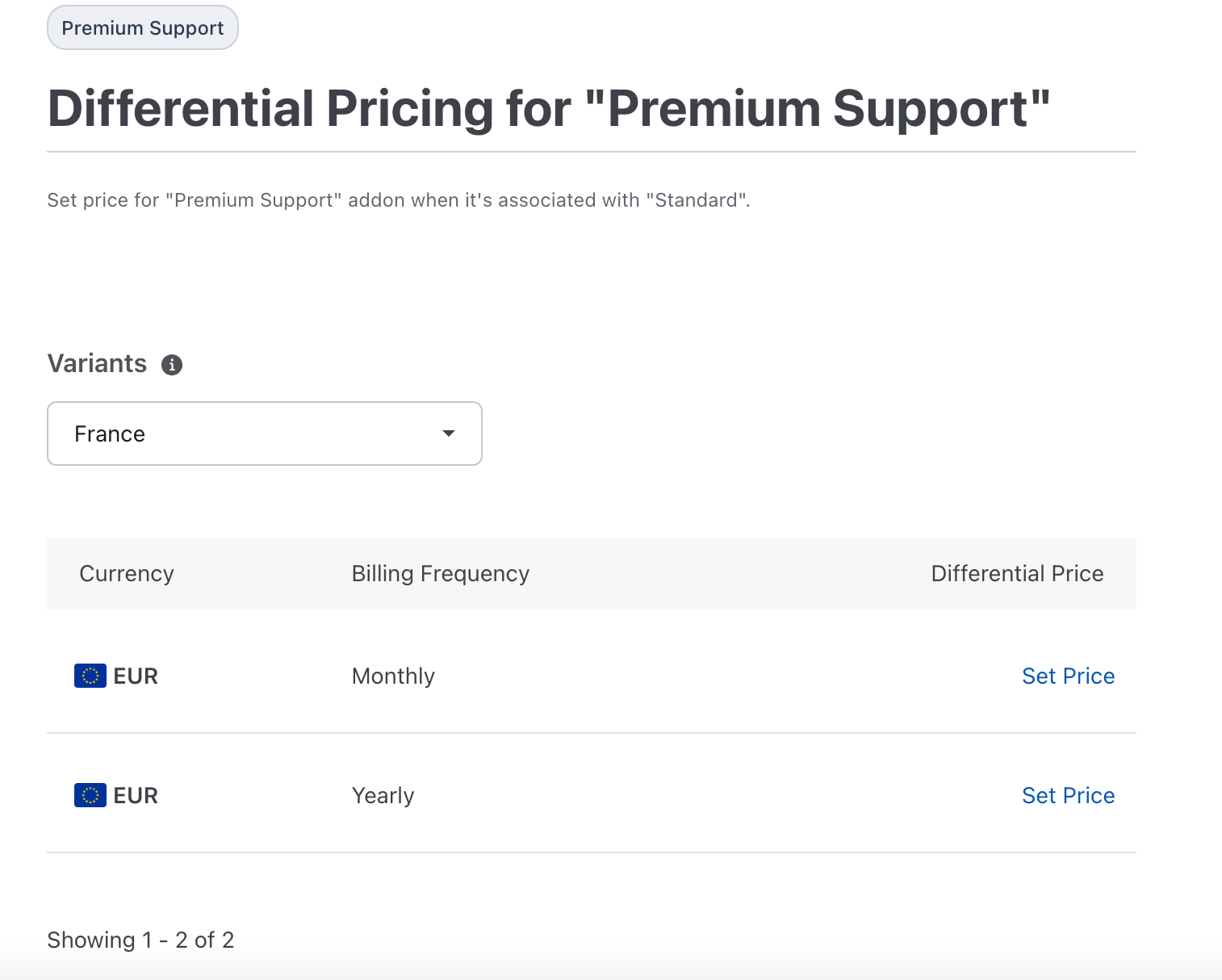Click the Variants section label
Image resolution: width=1222 pixels, height=980 pixels.
tap(97, 363)
